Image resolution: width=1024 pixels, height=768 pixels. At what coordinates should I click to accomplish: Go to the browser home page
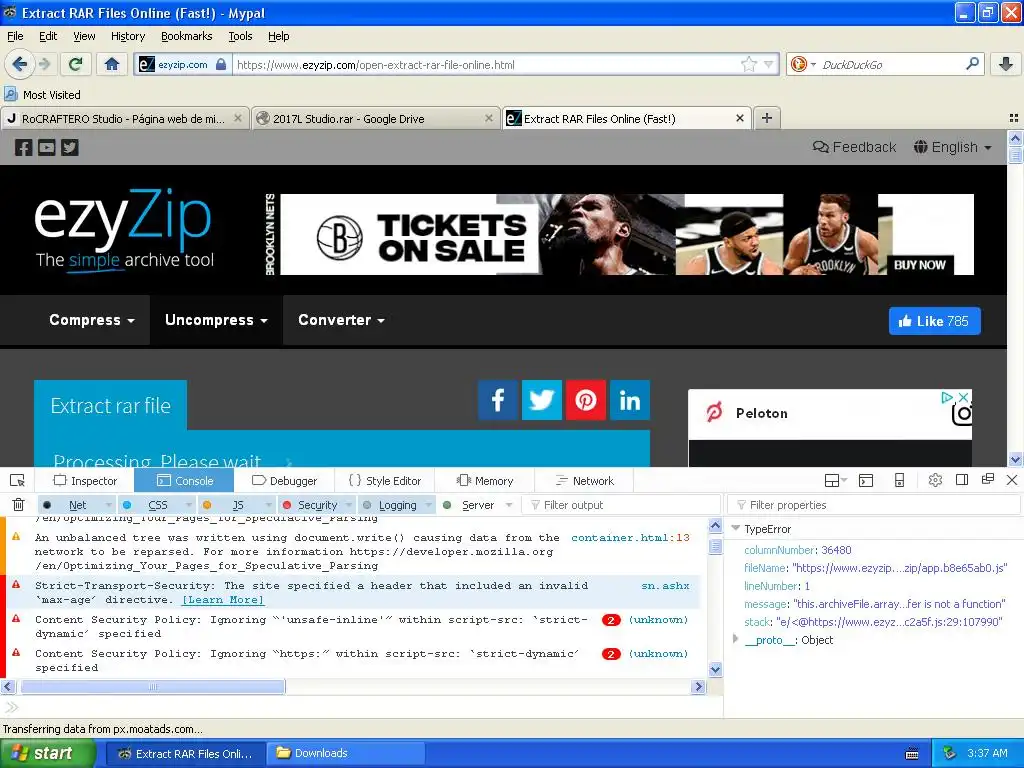tap(112, 64)
